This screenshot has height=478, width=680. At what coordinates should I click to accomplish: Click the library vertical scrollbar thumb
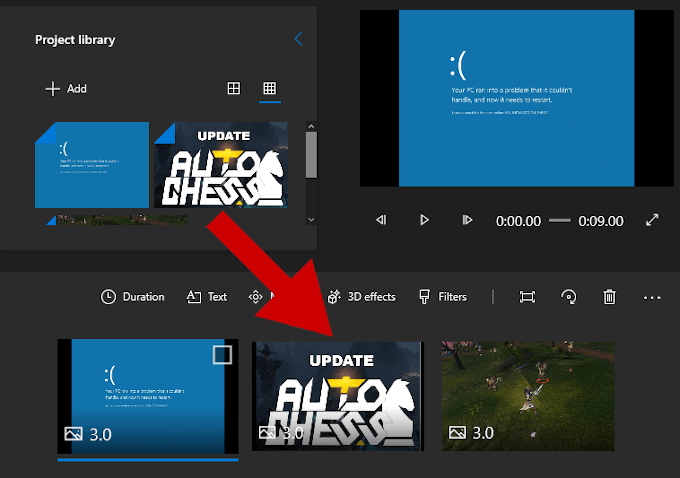tap(311, 155)
